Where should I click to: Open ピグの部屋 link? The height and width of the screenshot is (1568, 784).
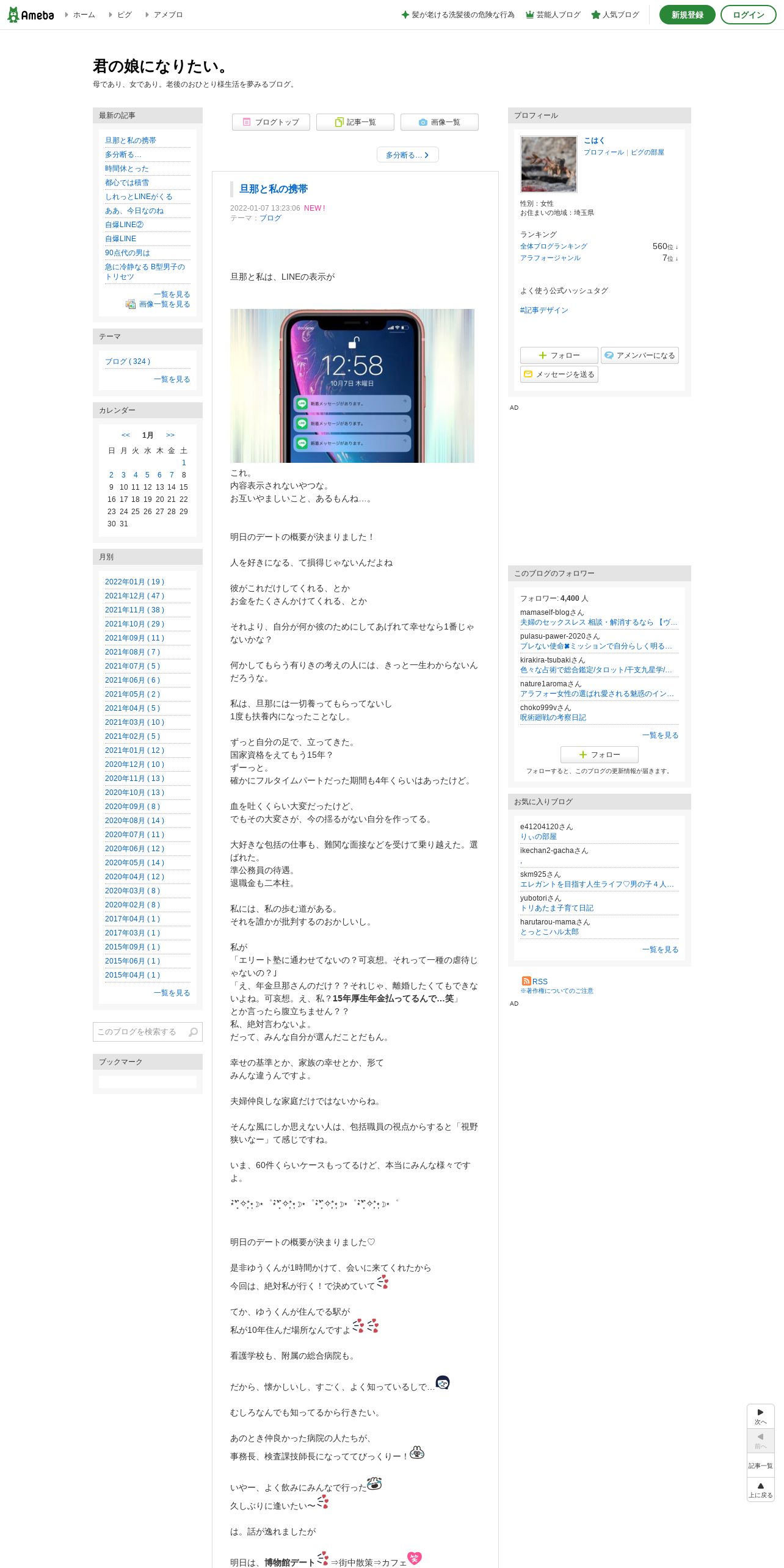tap(647, 152)
